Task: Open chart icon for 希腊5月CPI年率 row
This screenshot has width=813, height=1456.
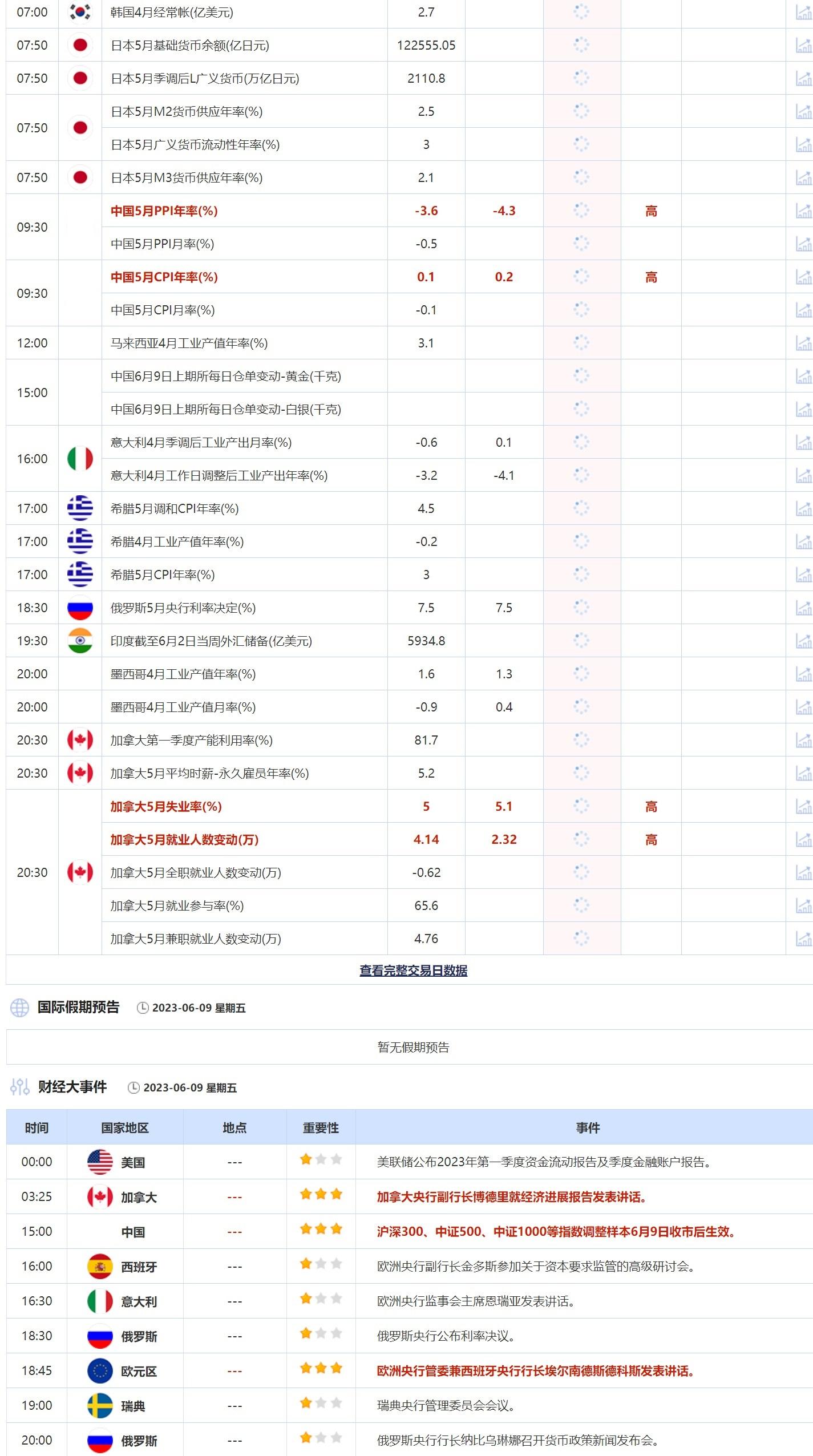Action: click(803, 575)
